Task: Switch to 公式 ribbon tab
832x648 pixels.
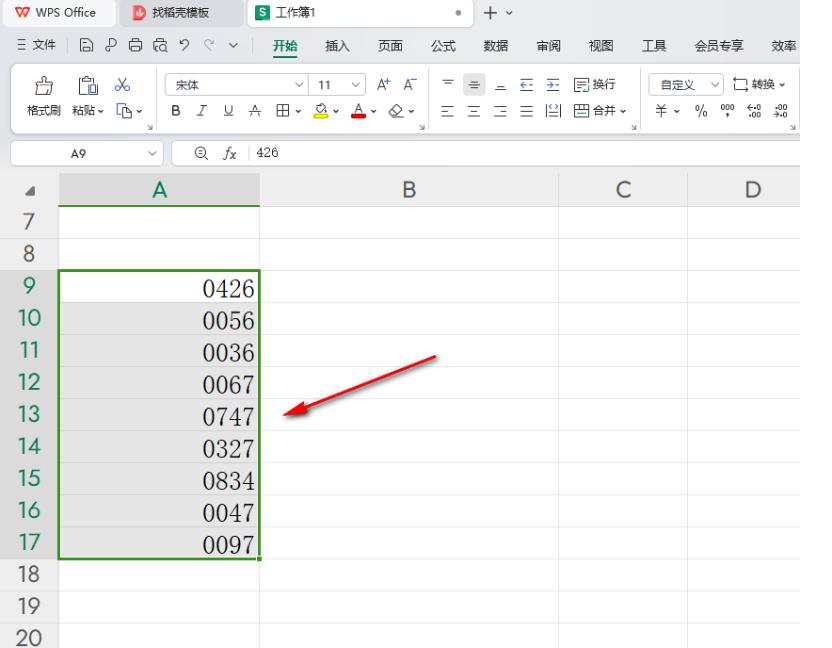Action: (443, 46)
